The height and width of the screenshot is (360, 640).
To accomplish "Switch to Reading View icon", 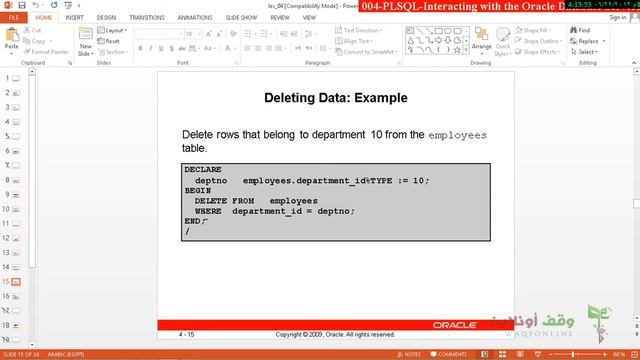I will (x=520, y=354).
